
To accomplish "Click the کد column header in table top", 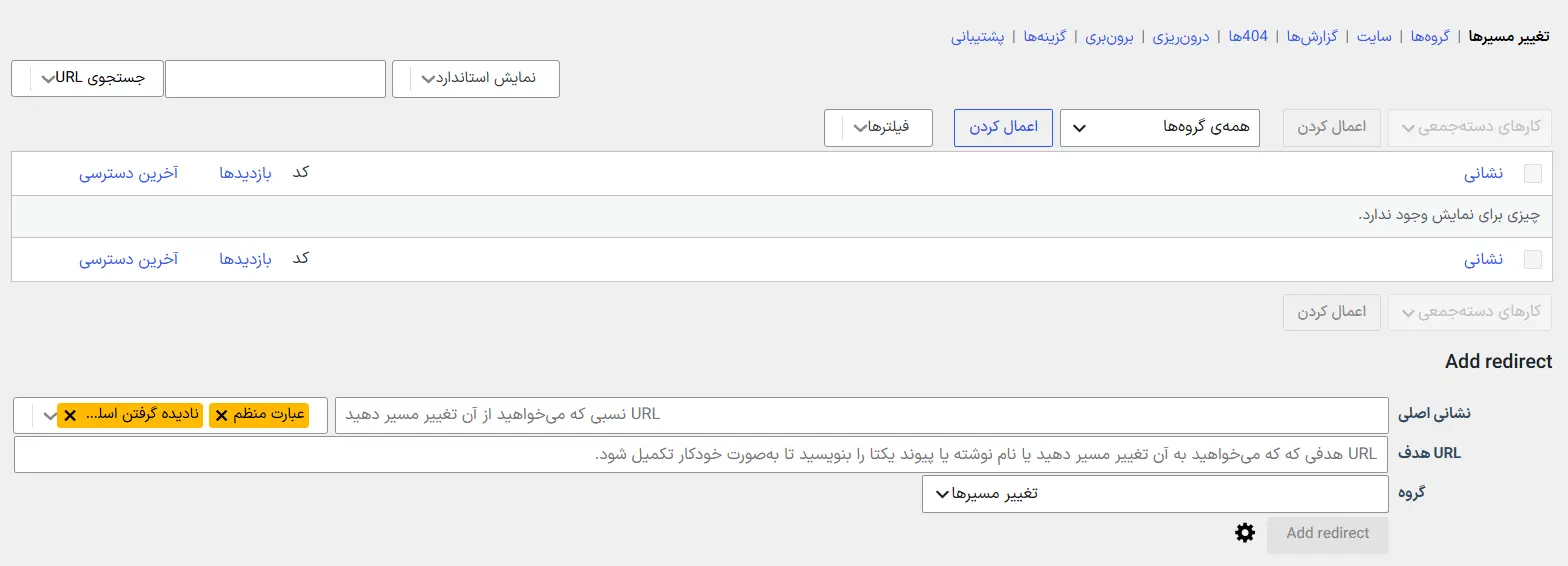I will click(301, 173).
